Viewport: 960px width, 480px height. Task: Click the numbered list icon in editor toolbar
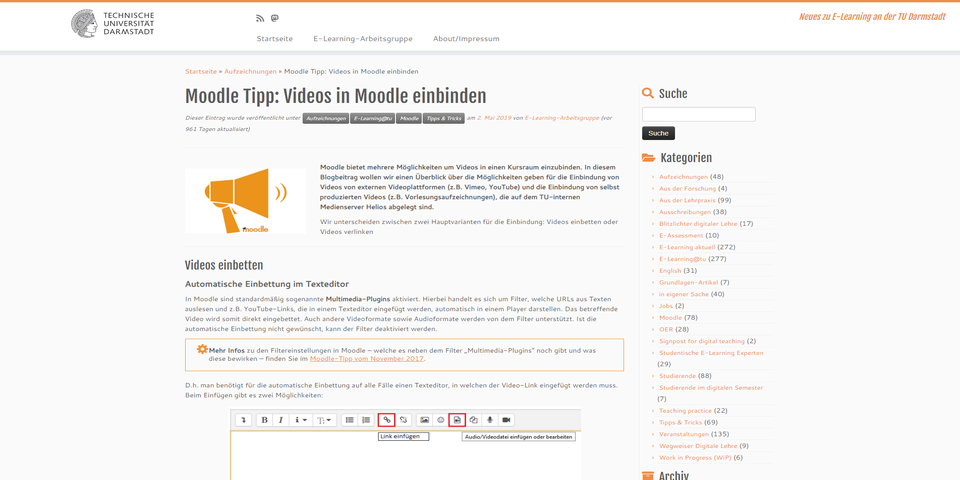pos(366,420)
